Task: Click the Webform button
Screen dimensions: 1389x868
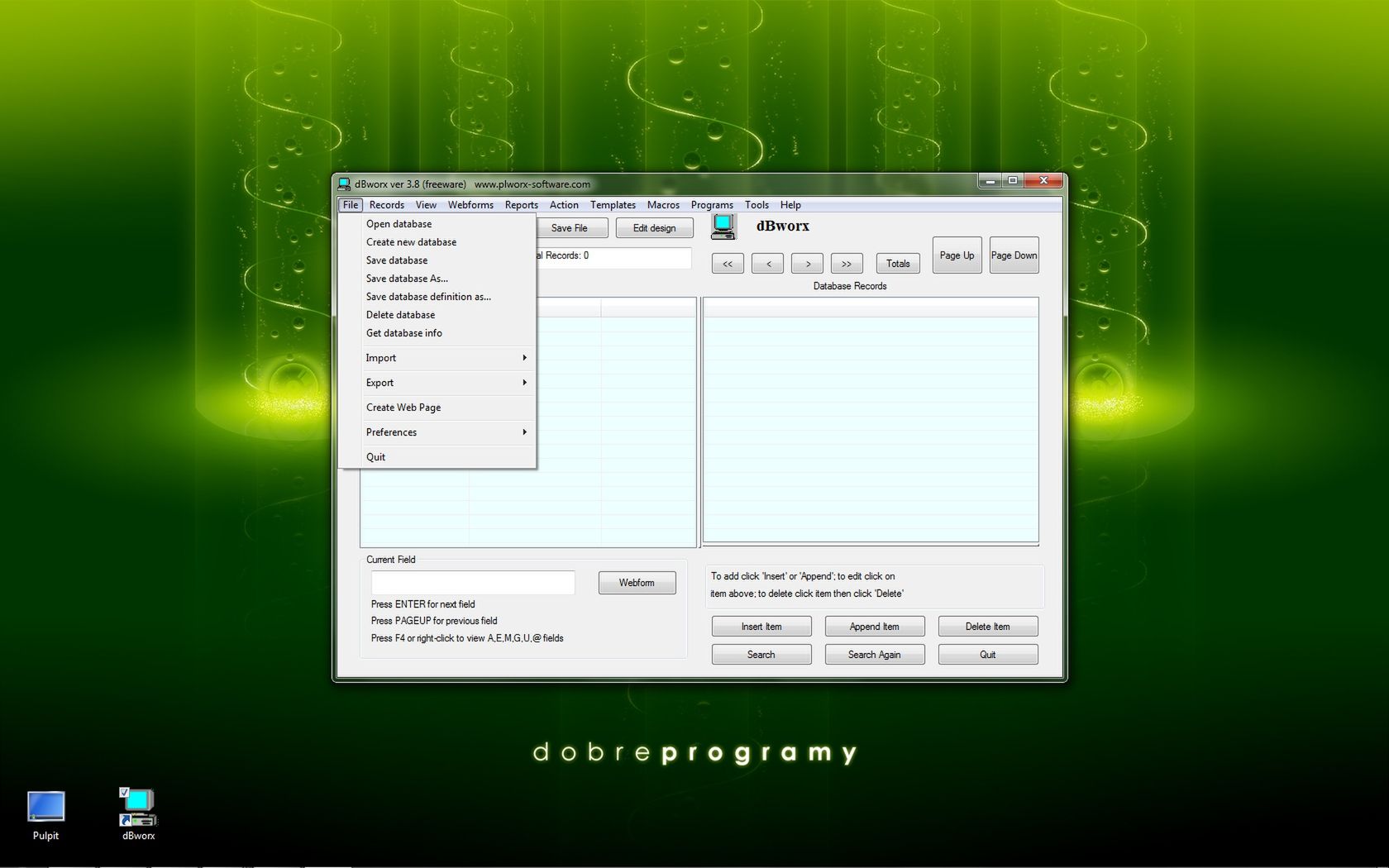Action: 637,583
